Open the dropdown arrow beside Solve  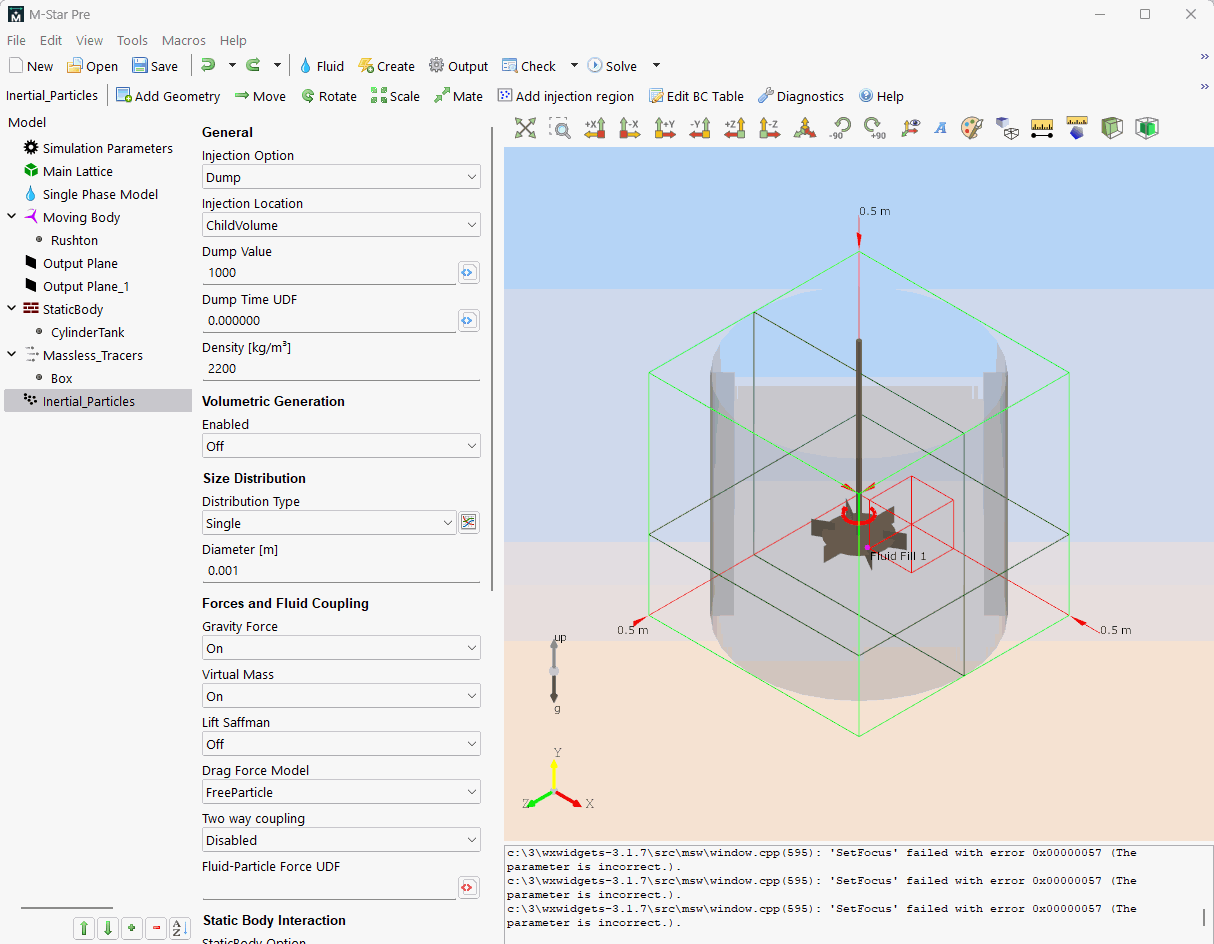click(x=656, y=66)
